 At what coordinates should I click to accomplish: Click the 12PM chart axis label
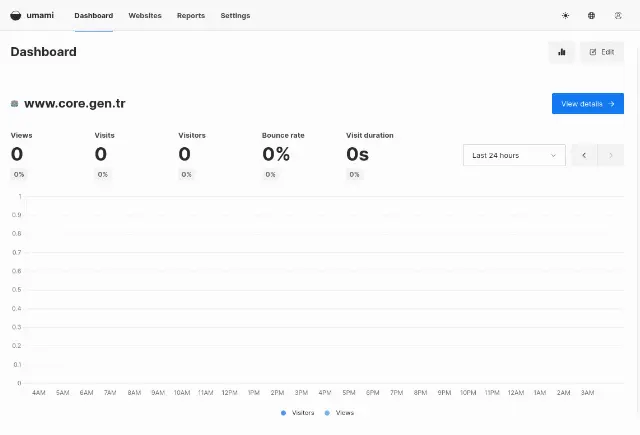(x=229, y=393)
